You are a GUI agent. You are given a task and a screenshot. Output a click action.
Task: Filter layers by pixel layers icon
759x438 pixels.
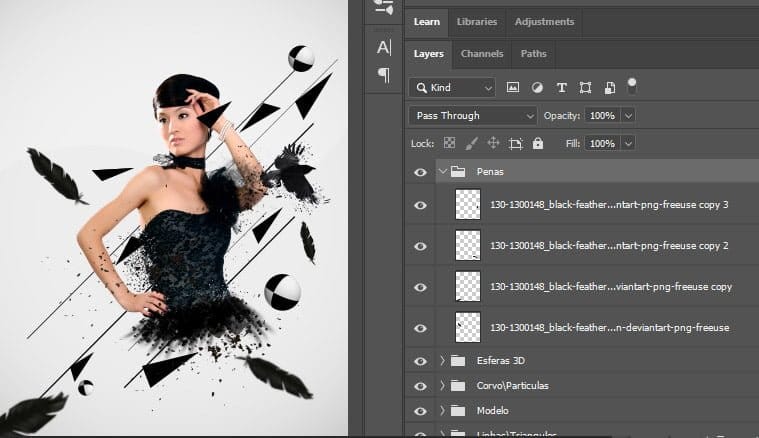[513, 88]
